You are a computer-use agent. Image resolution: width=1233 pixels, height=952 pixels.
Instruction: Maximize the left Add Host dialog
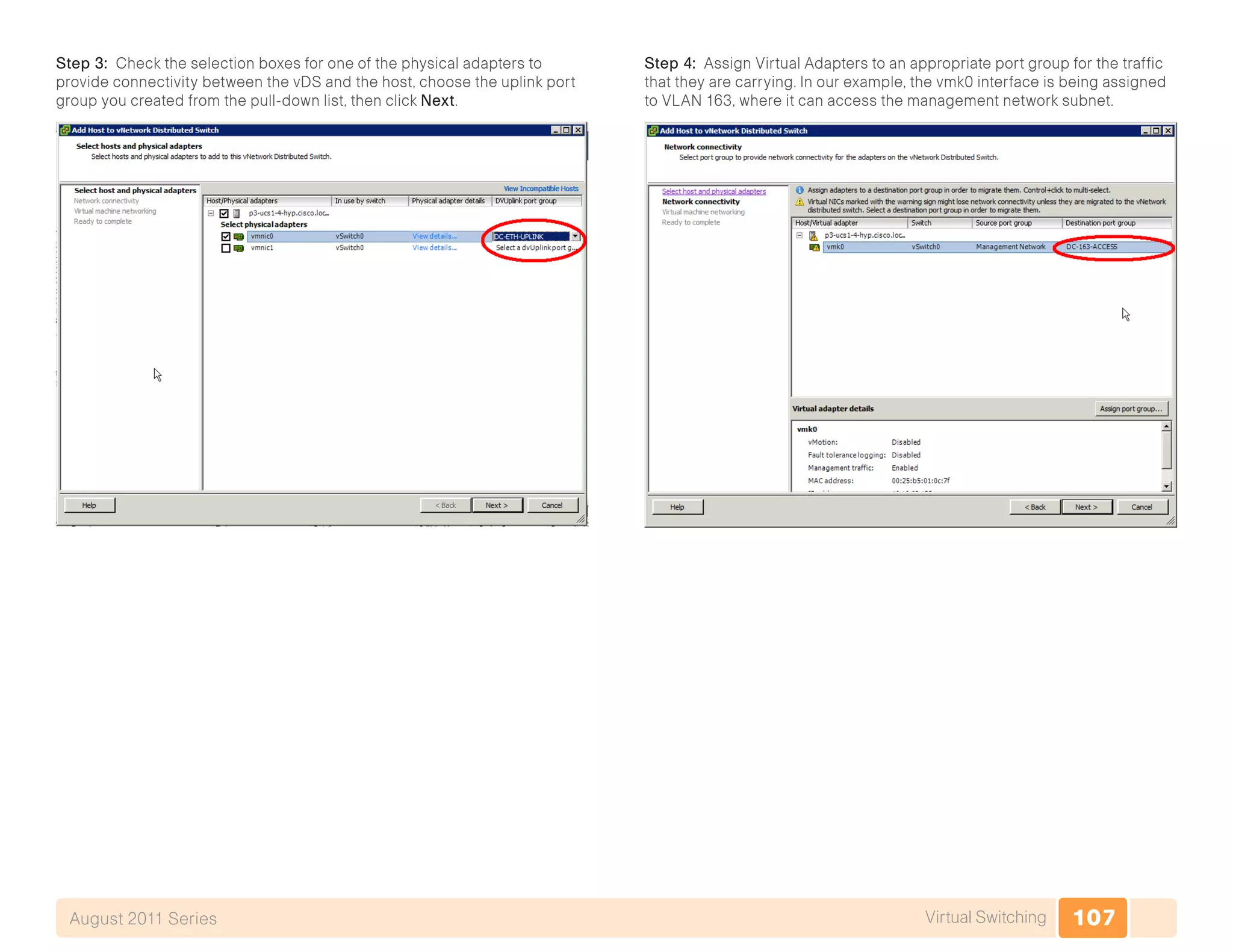(x=566, y=130)
